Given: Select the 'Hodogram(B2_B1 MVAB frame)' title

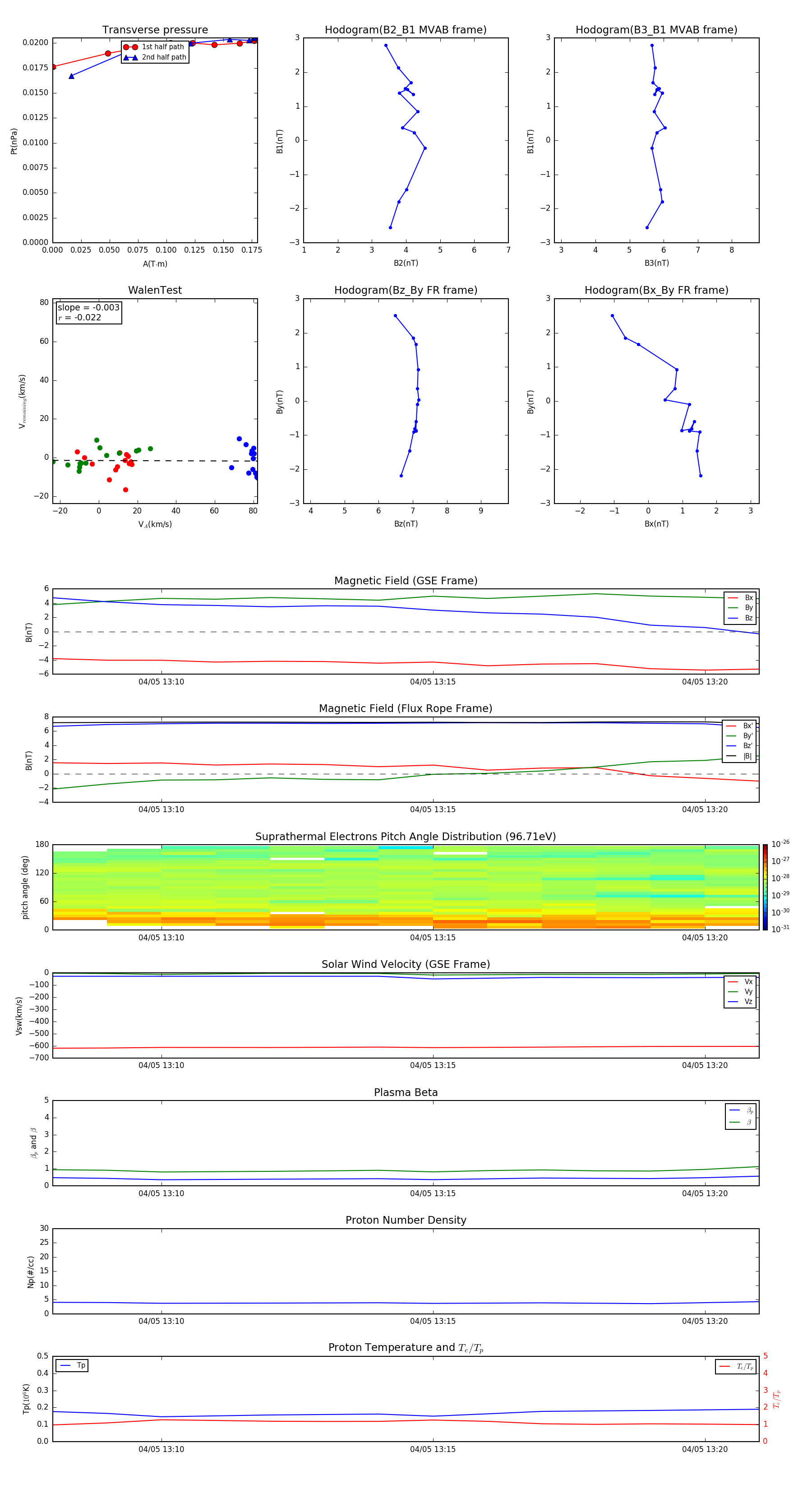Looking at the screenshot, I should coord(406,30).
